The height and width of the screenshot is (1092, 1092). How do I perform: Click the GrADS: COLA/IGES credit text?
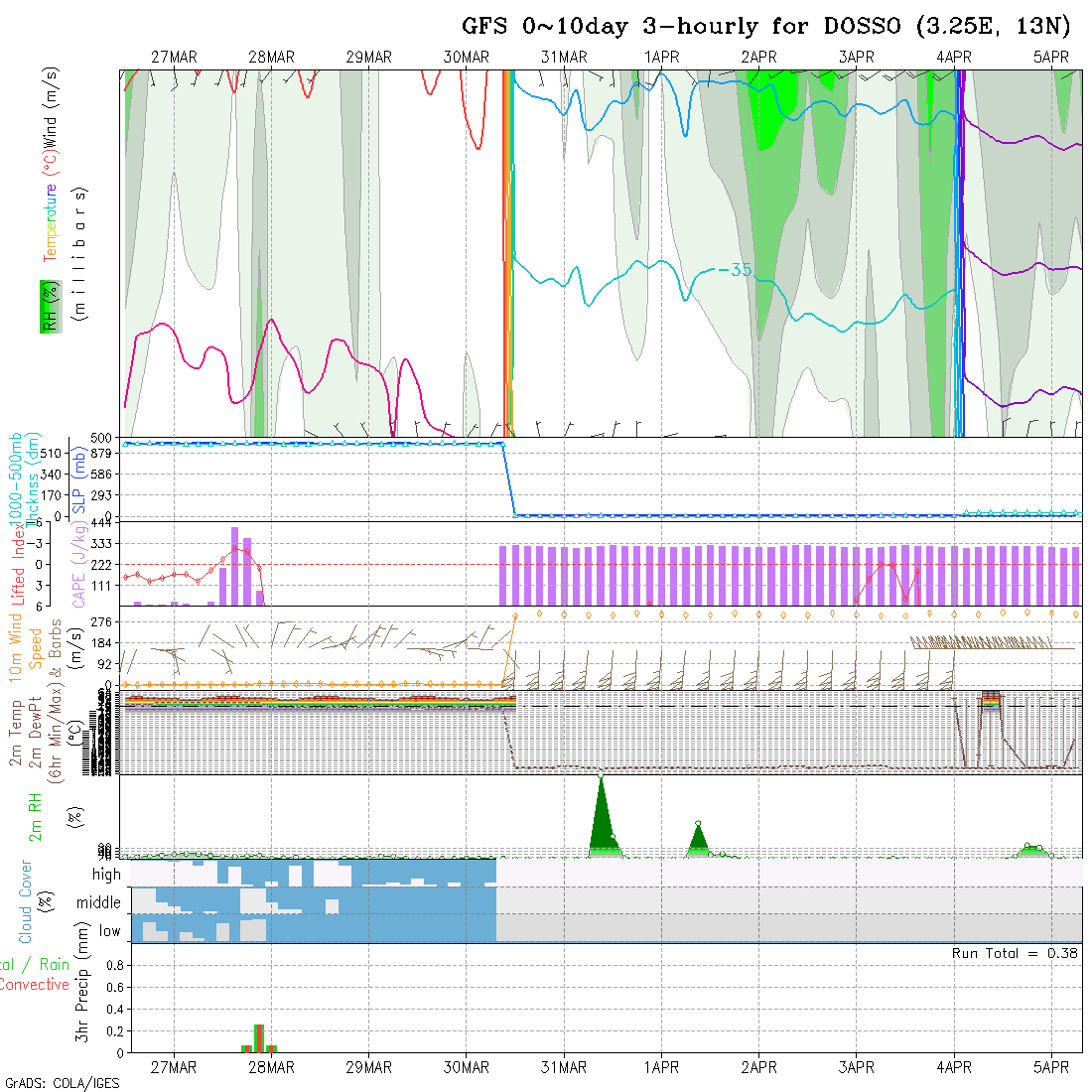(63, 1083)
